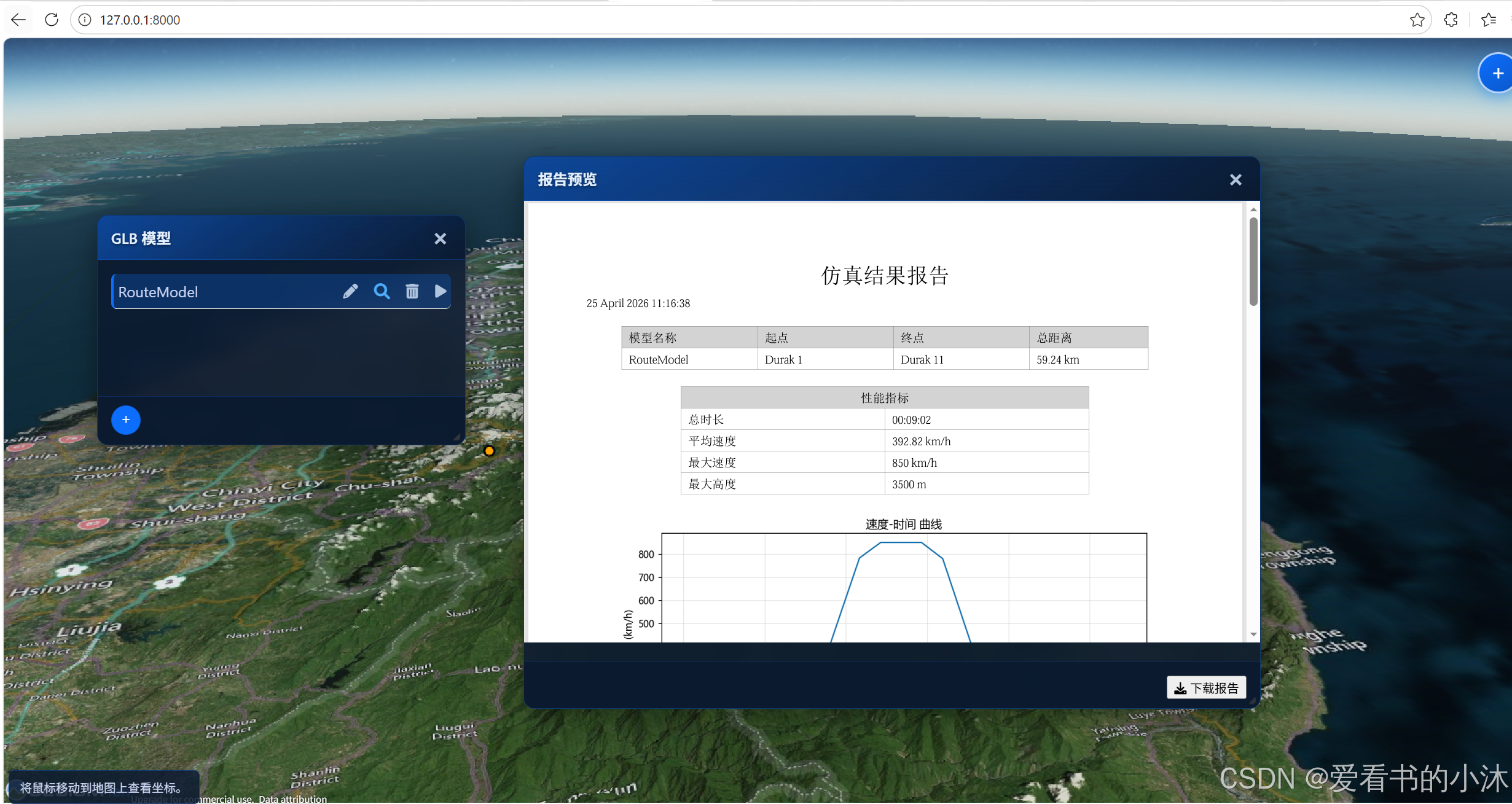1512x804 pixels.
Task: Click the RouteModel cell in the report table
Action: tap(689, 359)
